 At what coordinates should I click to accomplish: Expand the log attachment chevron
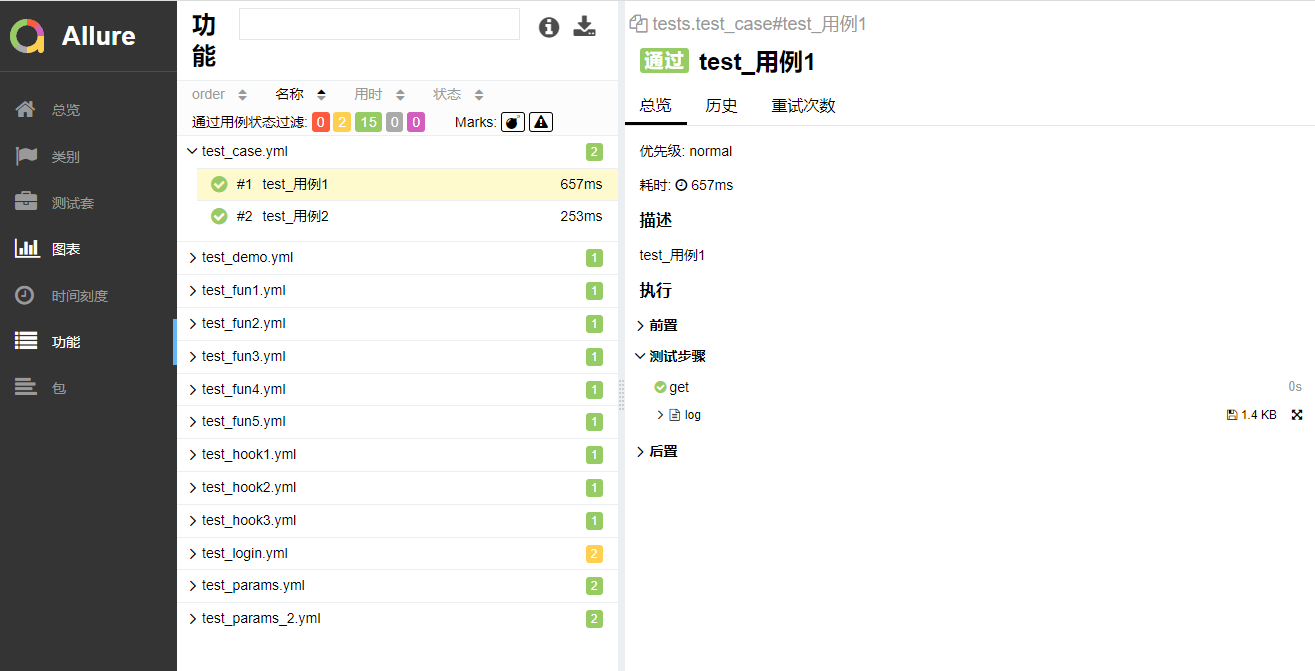(x=661, y=415)
